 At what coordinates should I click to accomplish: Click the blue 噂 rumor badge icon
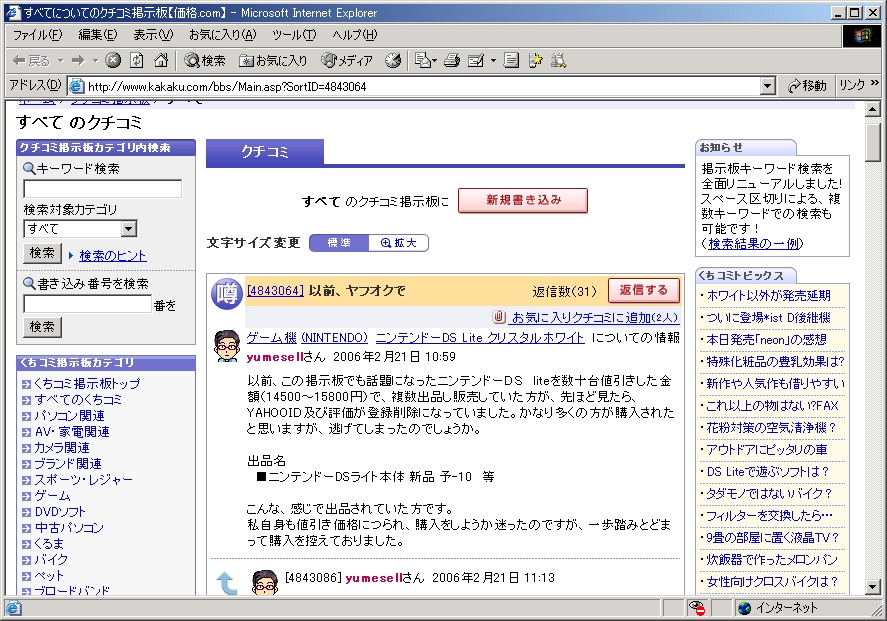pyautogui.click(x=227, y=294)
